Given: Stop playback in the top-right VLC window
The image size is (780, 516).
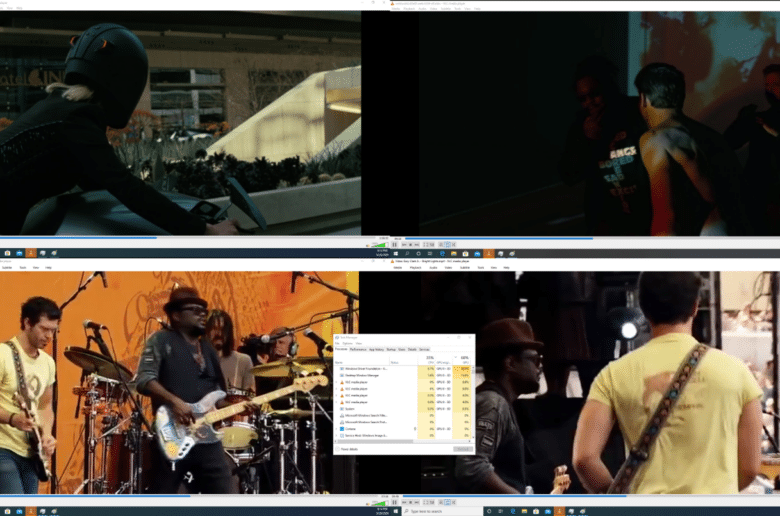Looking at the screenshot, I should [411, 245].
